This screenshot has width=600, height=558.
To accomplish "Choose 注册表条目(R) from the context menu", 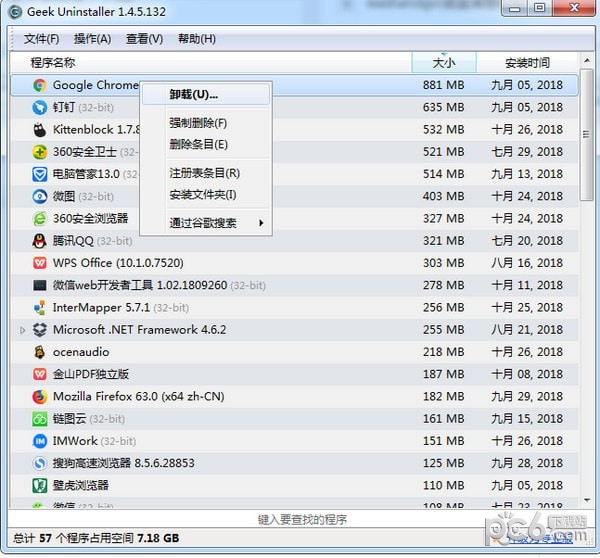I will pos(204,173).
